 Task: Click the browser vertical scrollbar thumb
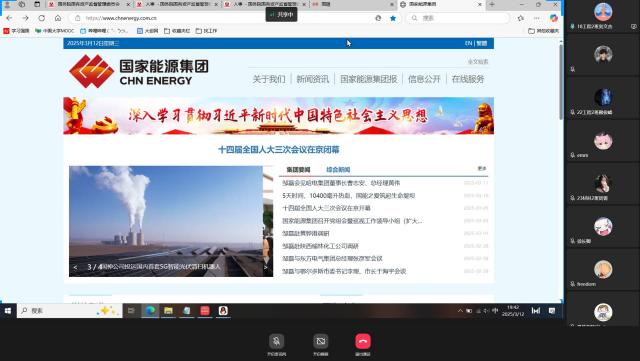click(561, 82)
